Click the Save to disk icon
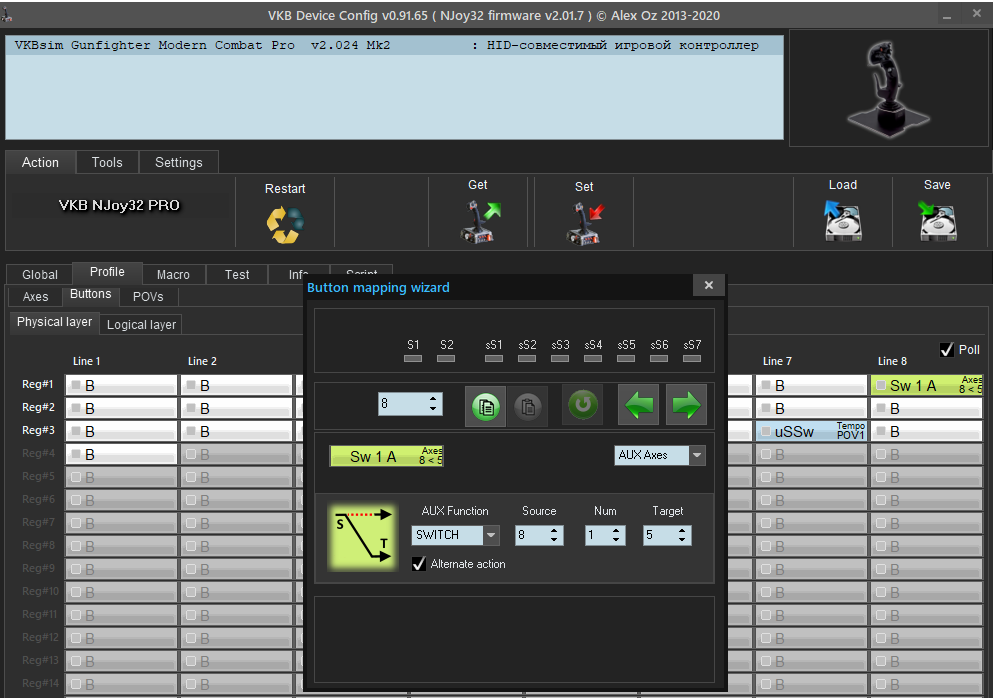The image size is (993, 698). pyautogui.click(x=937, y=220)
